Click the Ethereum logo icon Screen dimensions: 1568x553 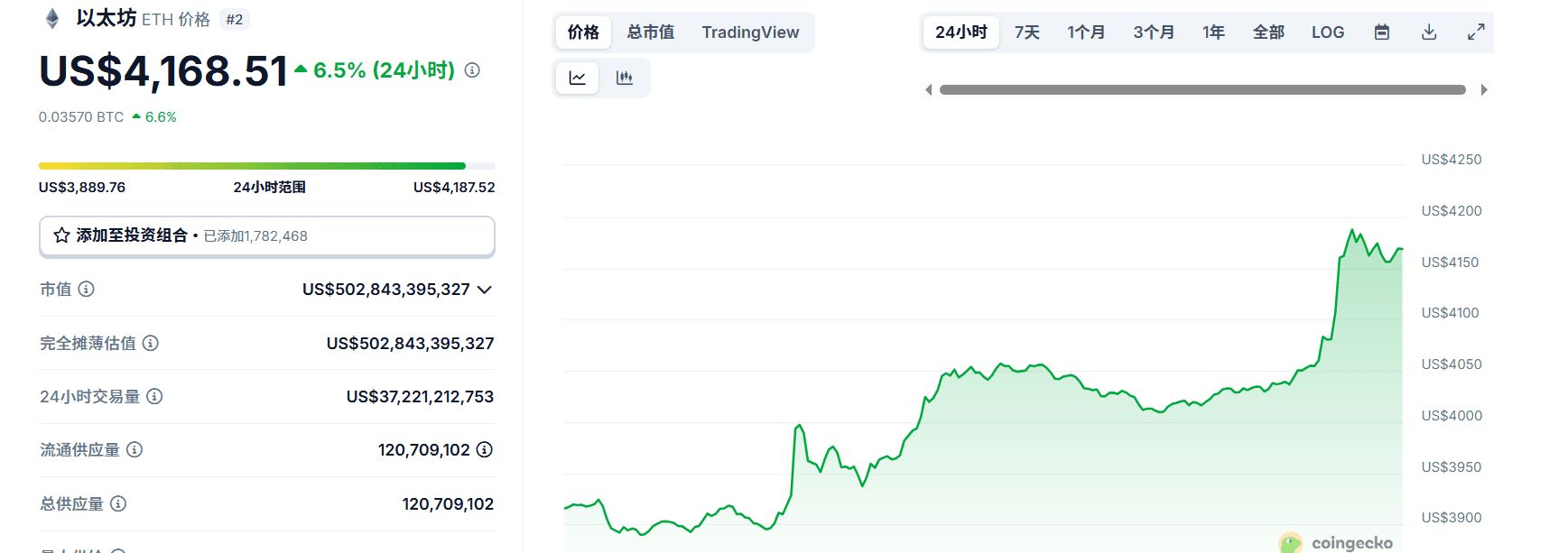coord(52,18)
